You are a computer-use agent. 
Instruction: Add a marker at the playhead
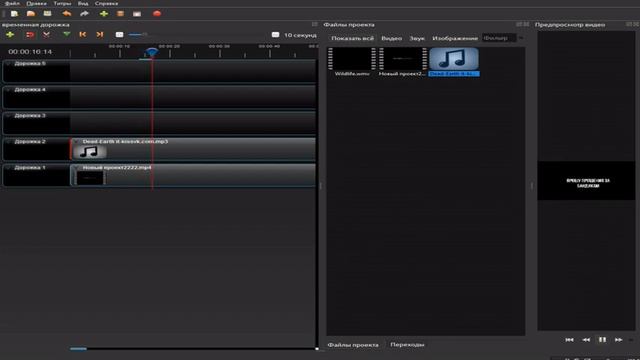tap(67, 35)
